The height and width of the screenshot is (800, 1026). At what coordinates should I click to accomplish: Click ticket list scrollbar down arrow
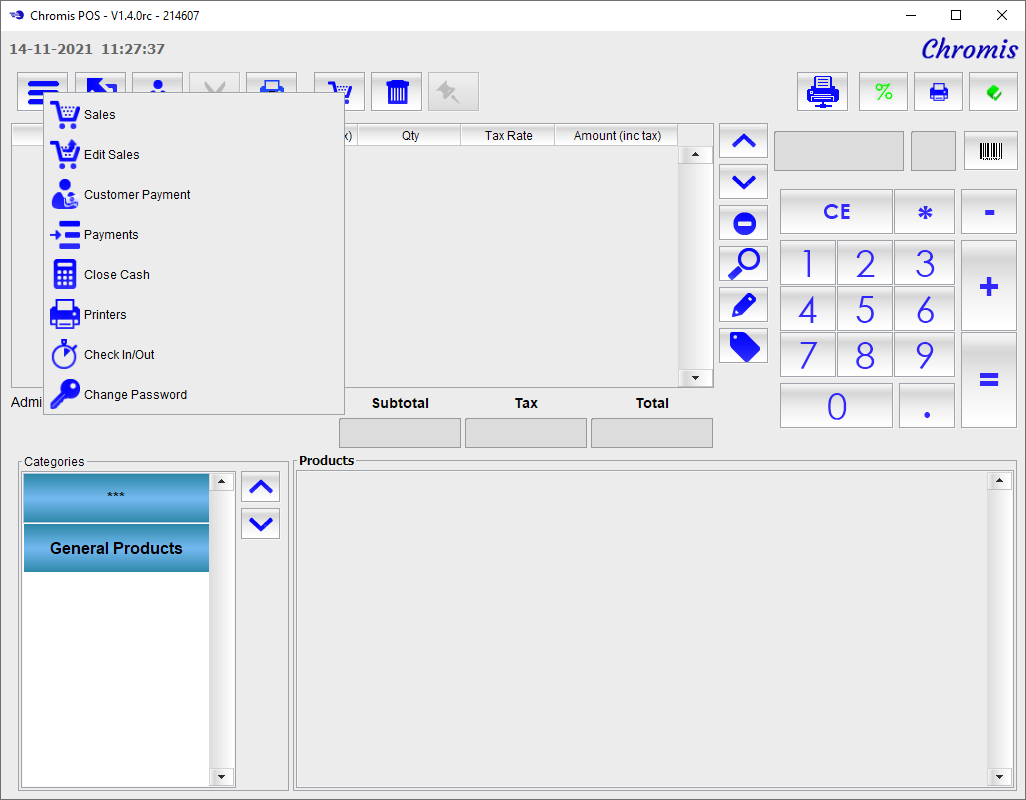pyautogui.click(x=695, y=377)
